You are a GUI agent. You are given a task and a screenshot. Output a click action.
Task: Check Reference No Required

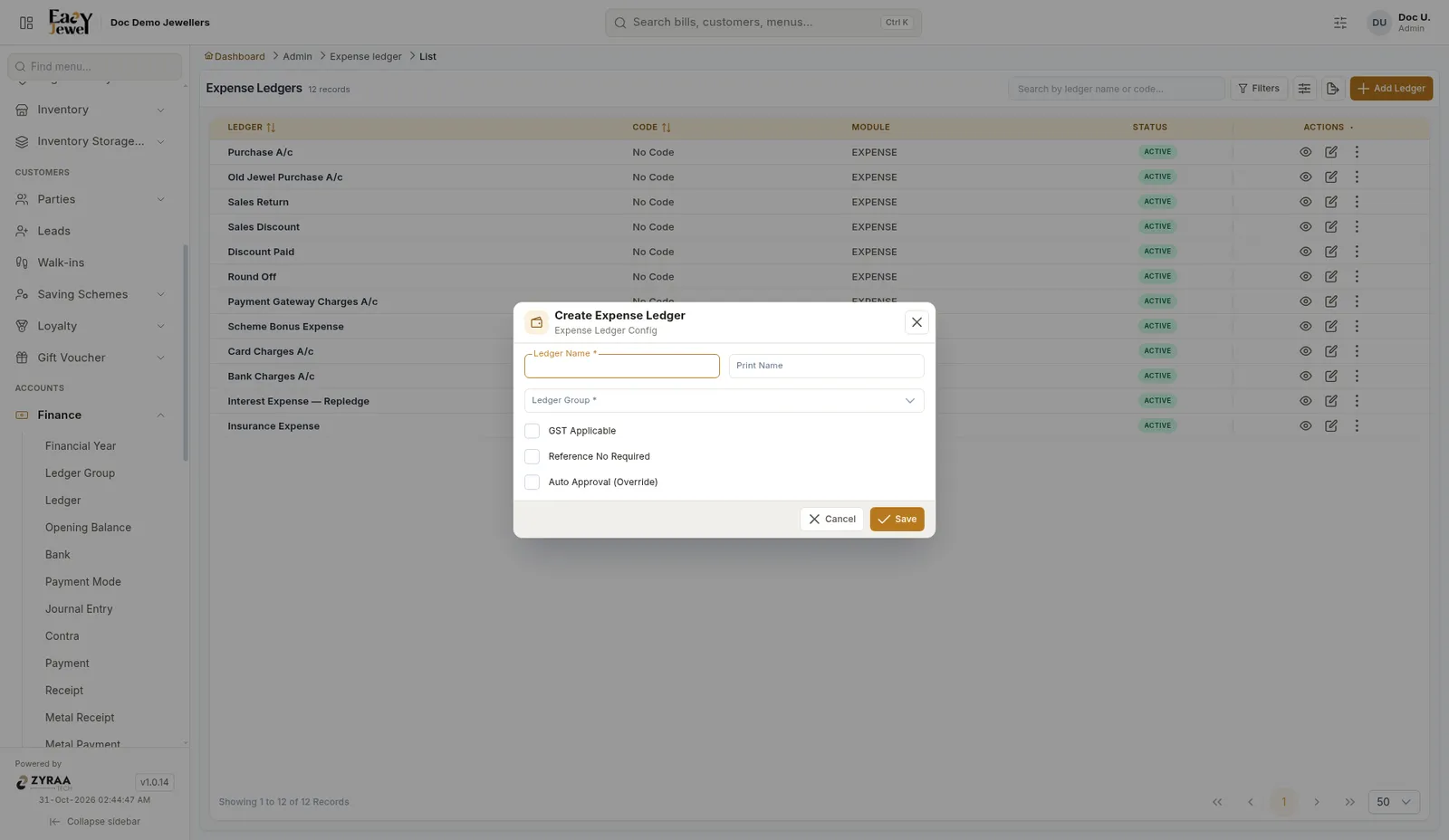tap(533, 456)
